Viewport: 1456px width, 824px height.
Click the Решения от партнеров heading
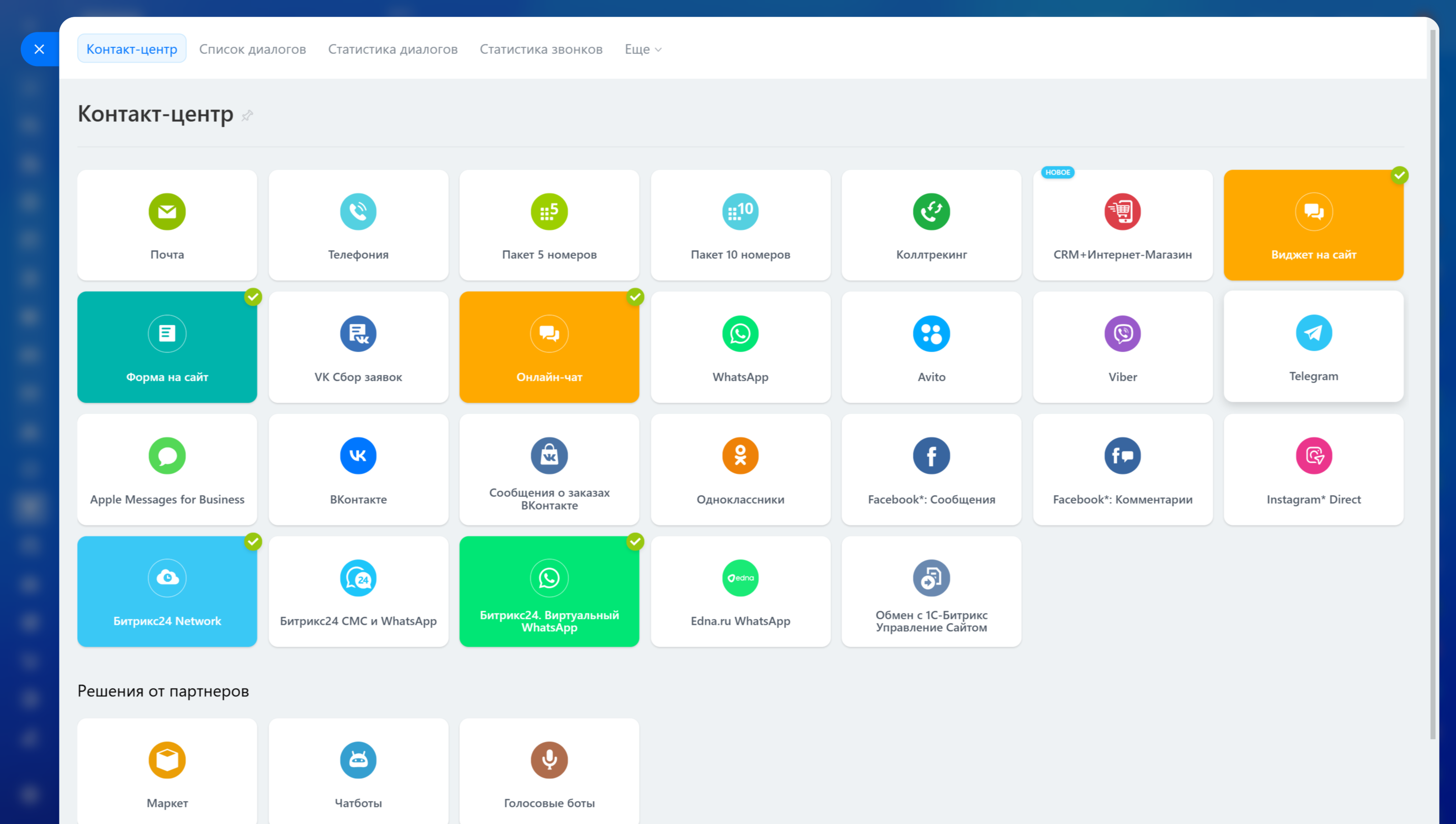pos(163,691)
